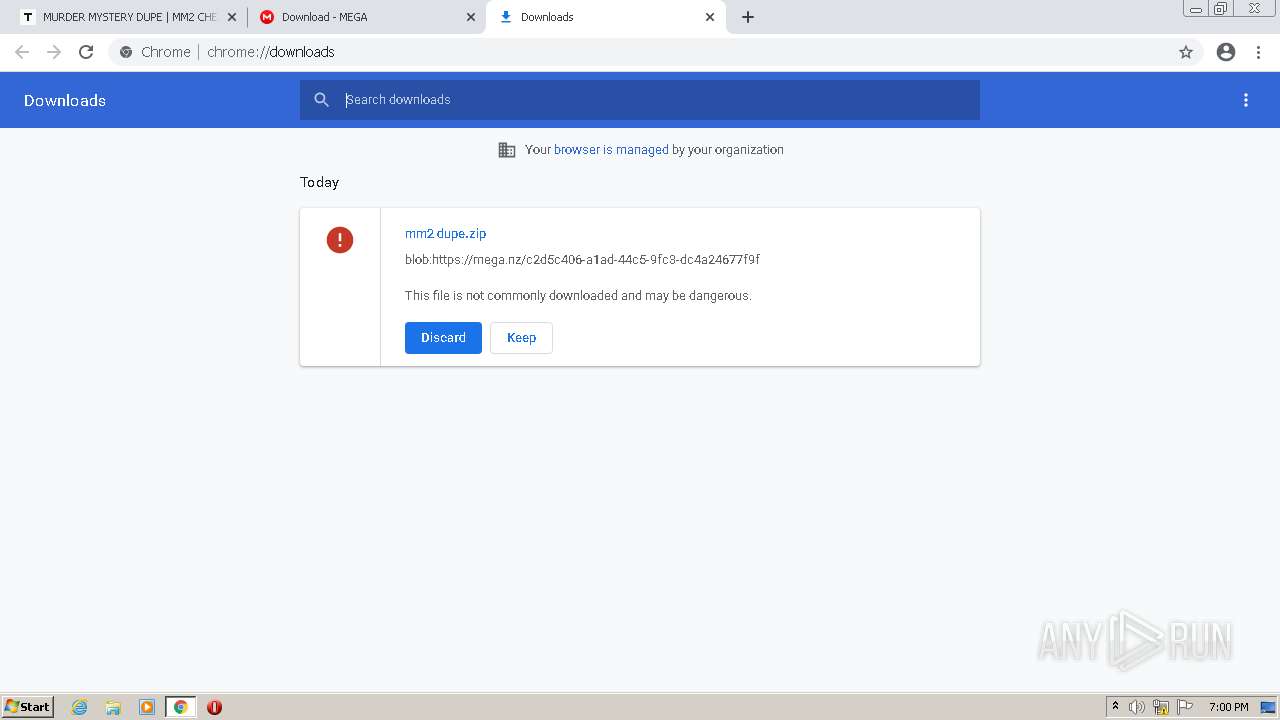
Task: Go forward with the forward arrow
Action: (54, 52)
